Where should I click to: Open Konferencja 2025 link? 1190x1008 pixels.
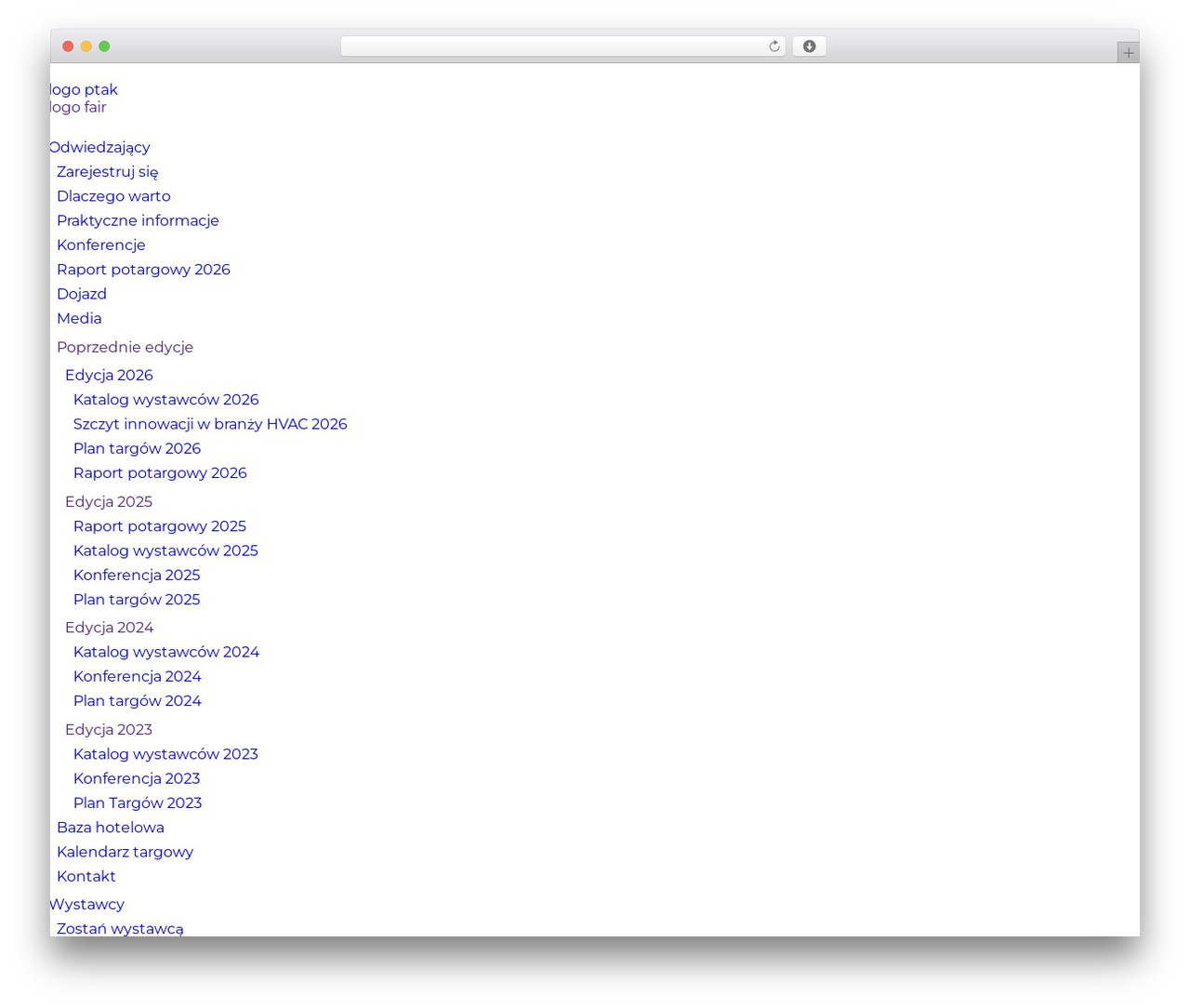point(137,575)
